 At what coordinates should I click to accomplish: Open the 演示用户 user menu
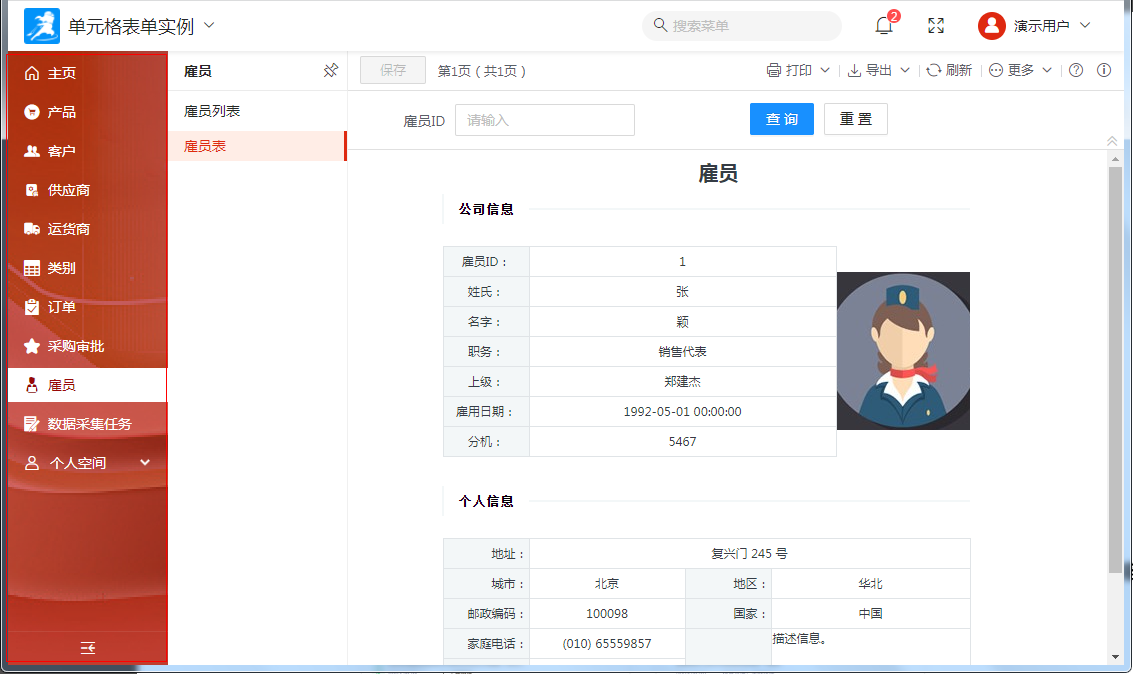1034,26
